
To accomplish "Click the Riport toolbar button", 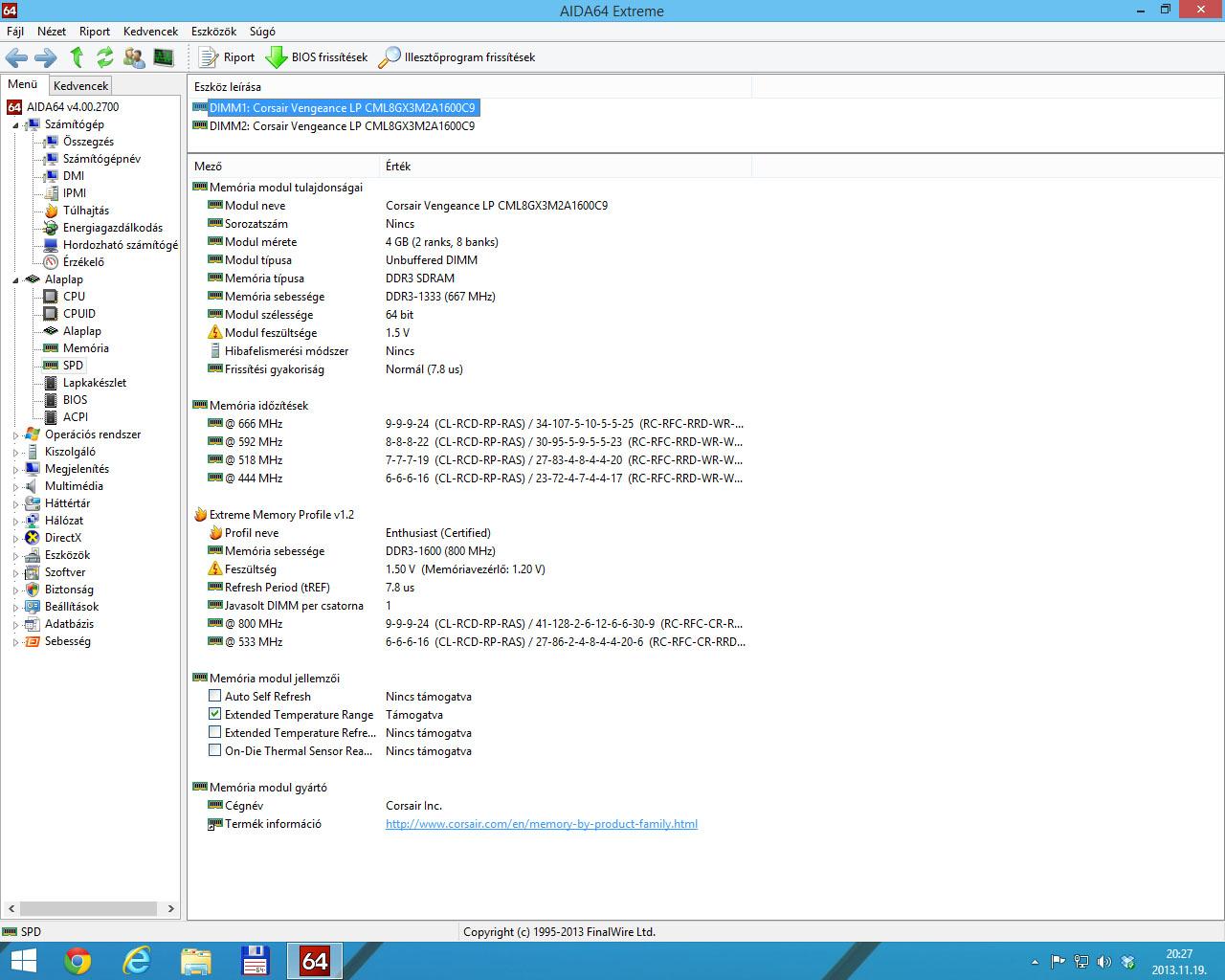I will pos(227,57).
